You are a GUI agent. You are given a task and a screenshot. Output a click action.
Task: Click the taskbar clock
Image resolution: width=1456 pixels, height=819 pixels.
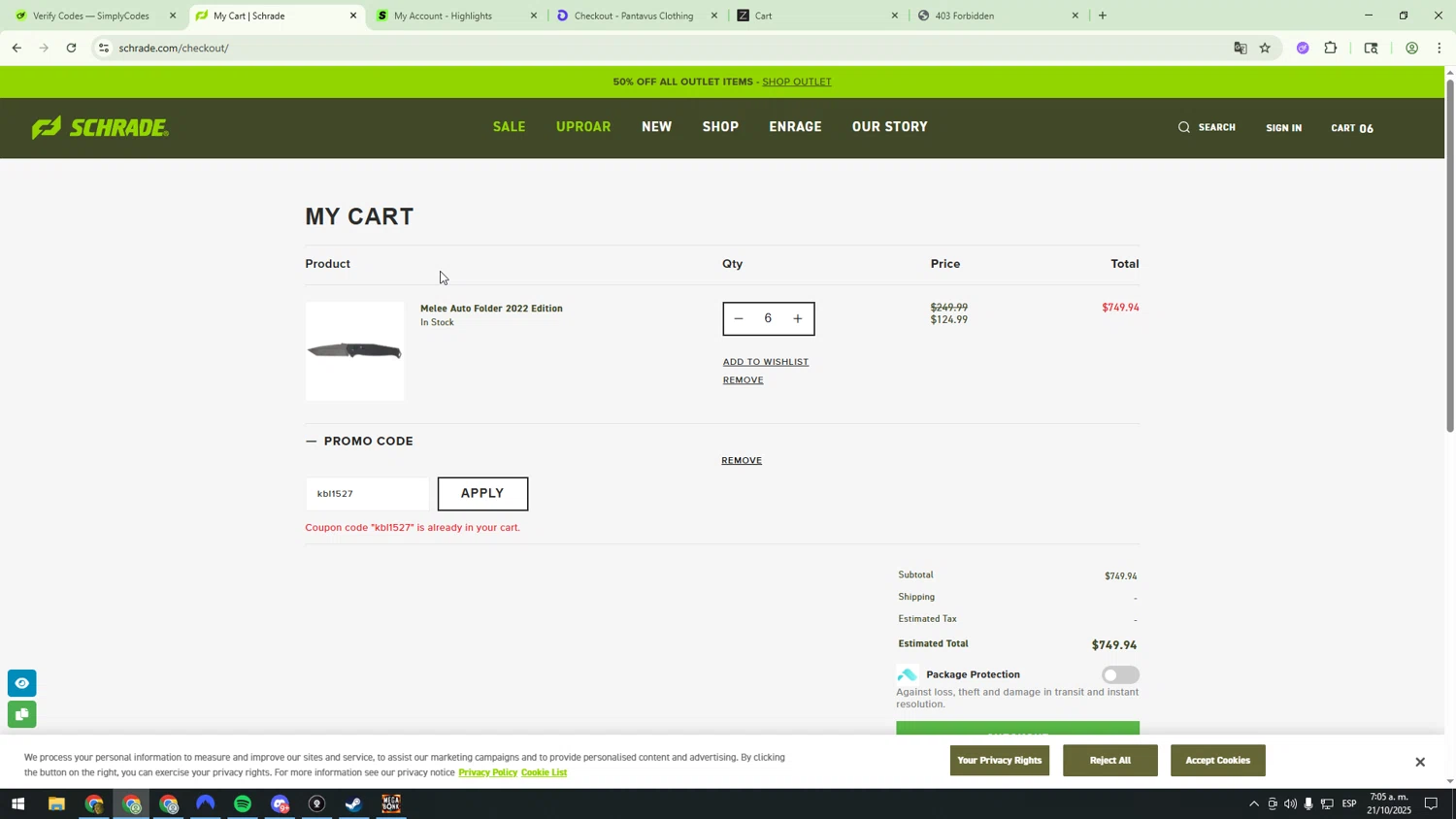[1389, 804]
